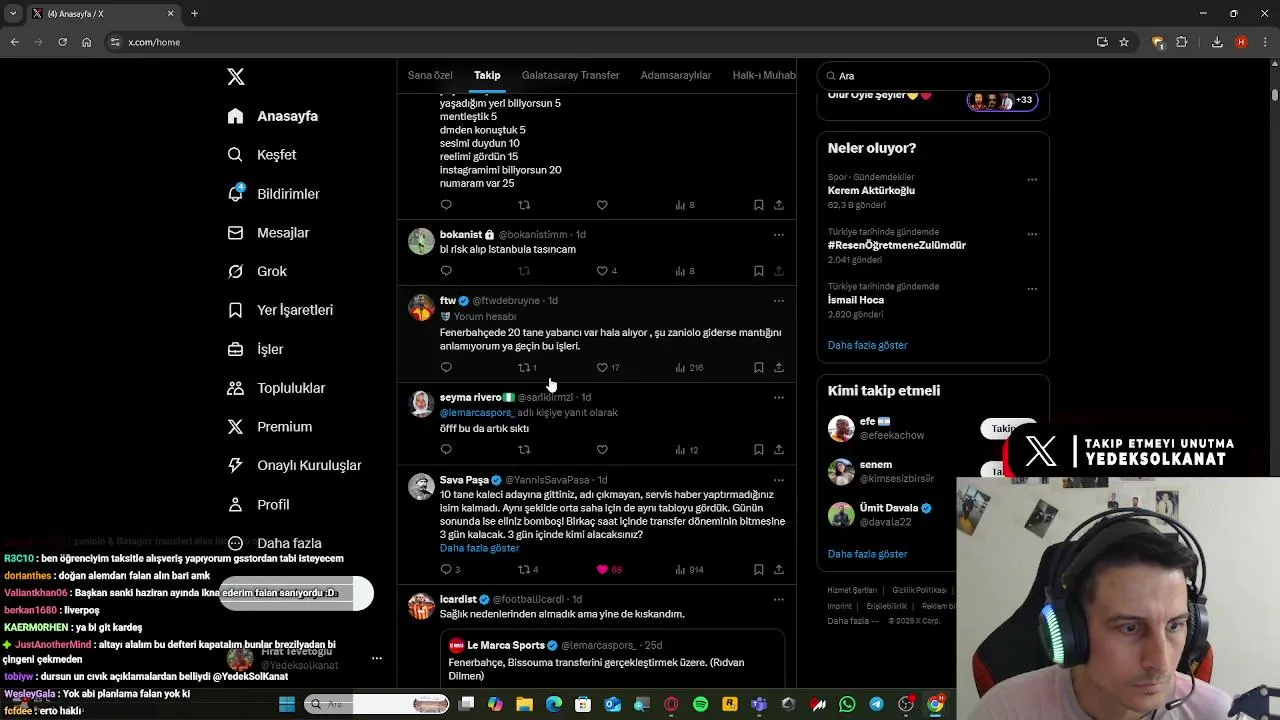
Task: Open more options on bokanist tweet
Action: point(778,234)
